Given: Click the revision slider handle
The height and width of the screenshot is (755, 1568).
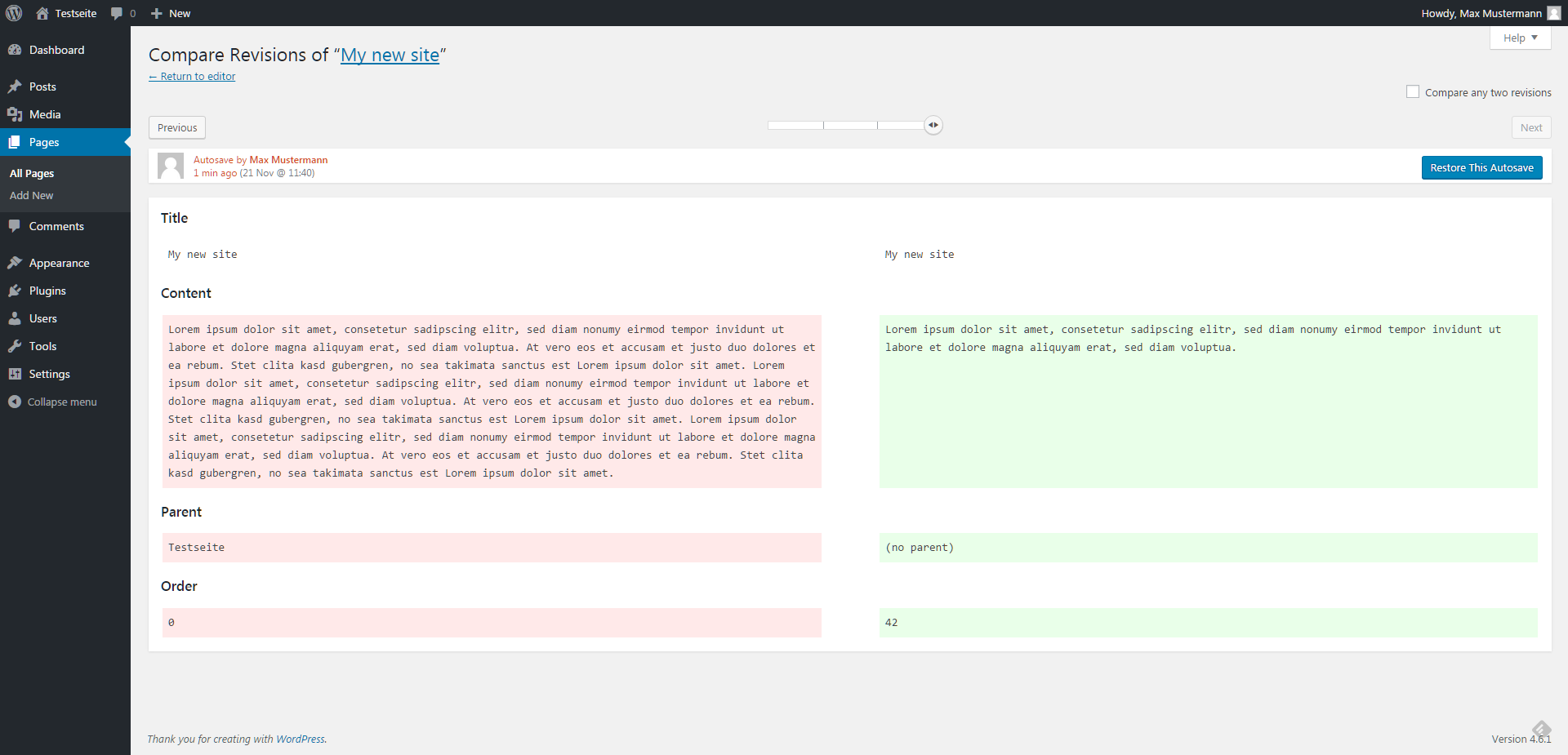Looking at the screenshot, I should pos(933,125).
